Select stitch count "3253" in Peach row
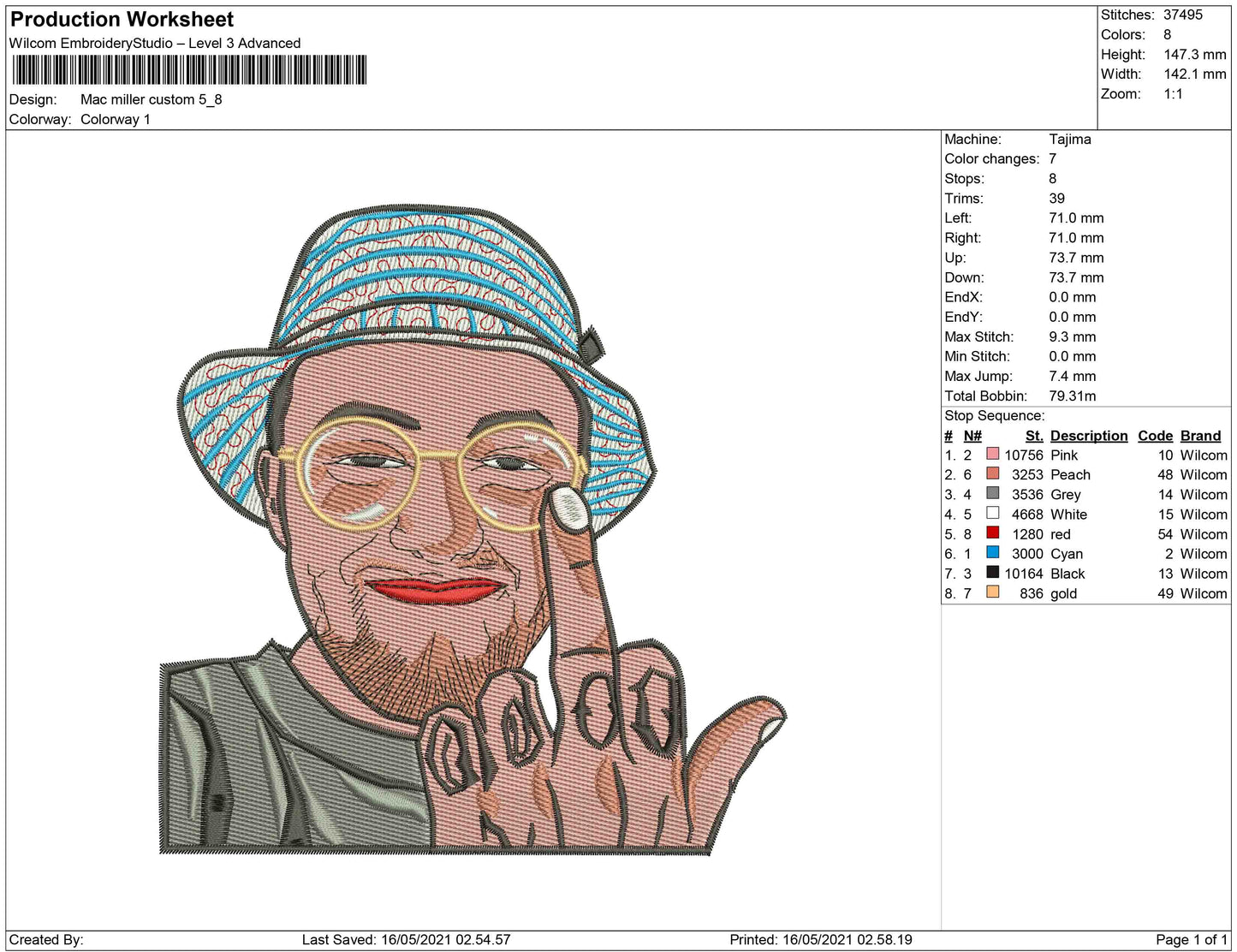The height and width of the screenshot is (952, 1237). click(1027, 474)
